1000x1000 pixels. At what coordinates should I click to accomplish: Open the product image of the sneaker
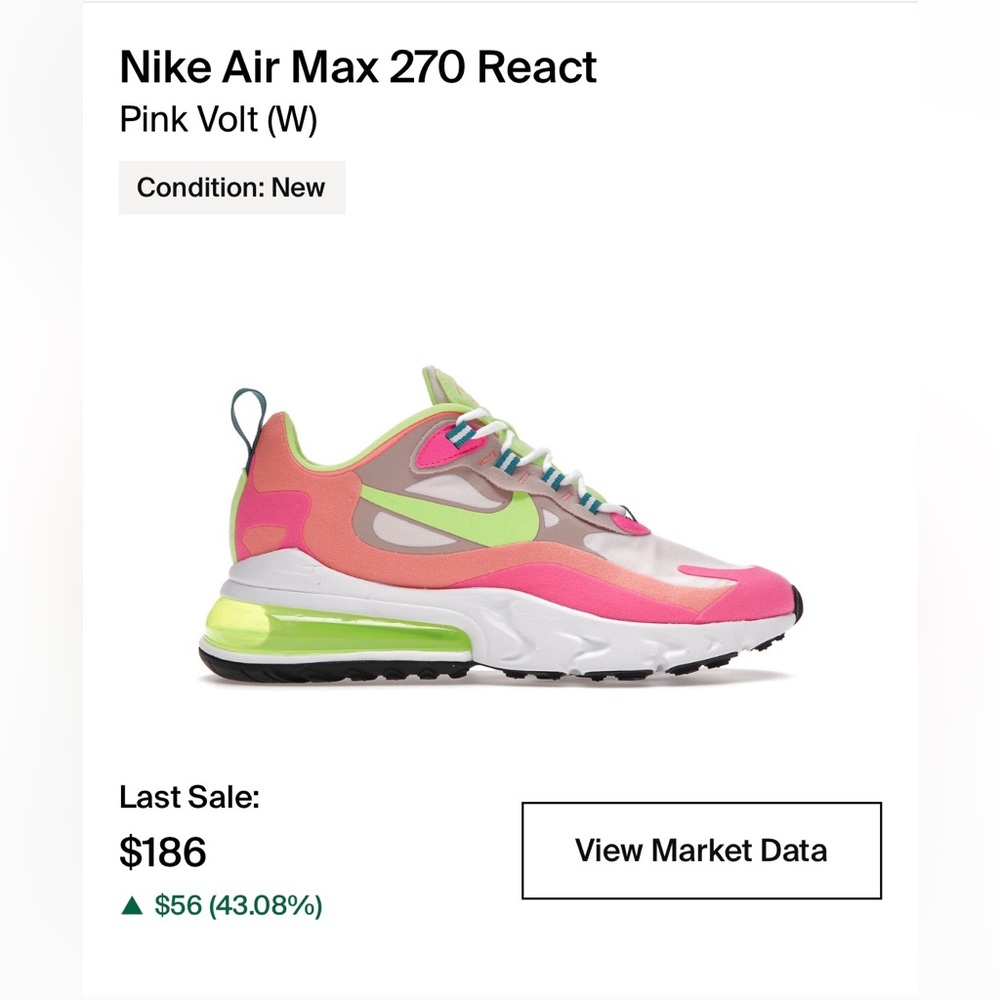point(500,520)
